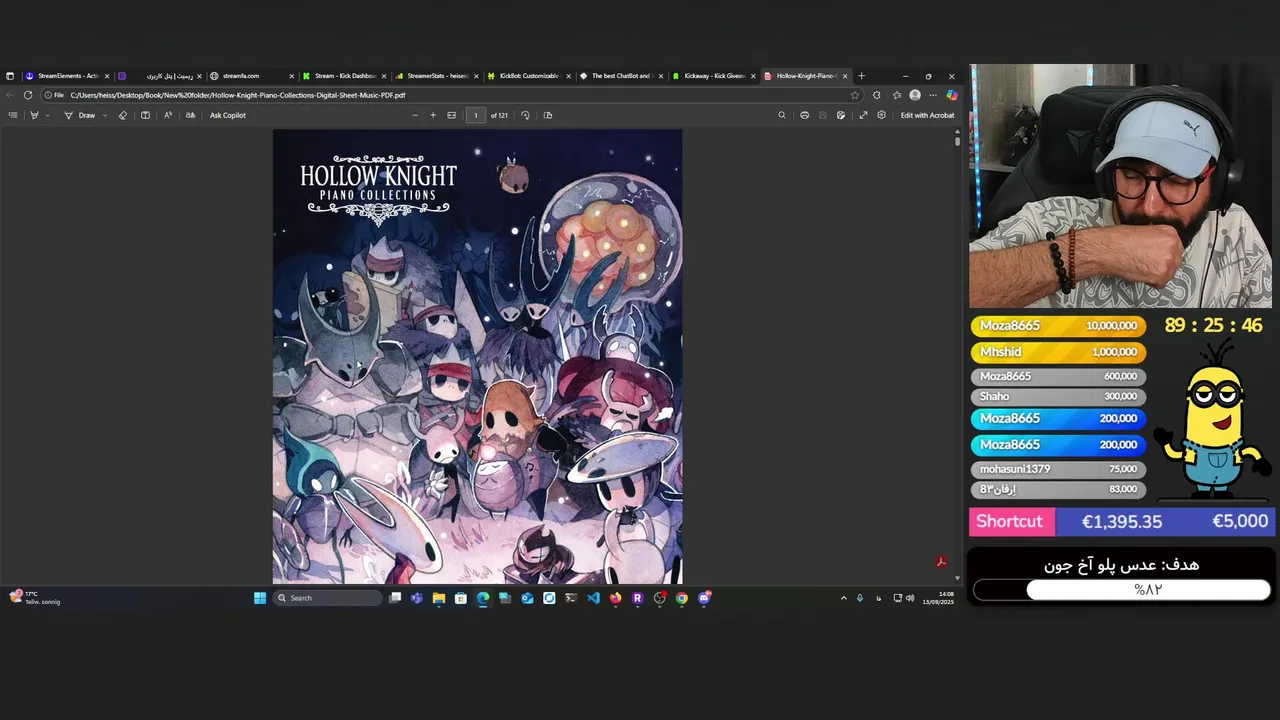The image size is (1280, 720).
Task: Click Edit with Acrobat
Action: 927,115
